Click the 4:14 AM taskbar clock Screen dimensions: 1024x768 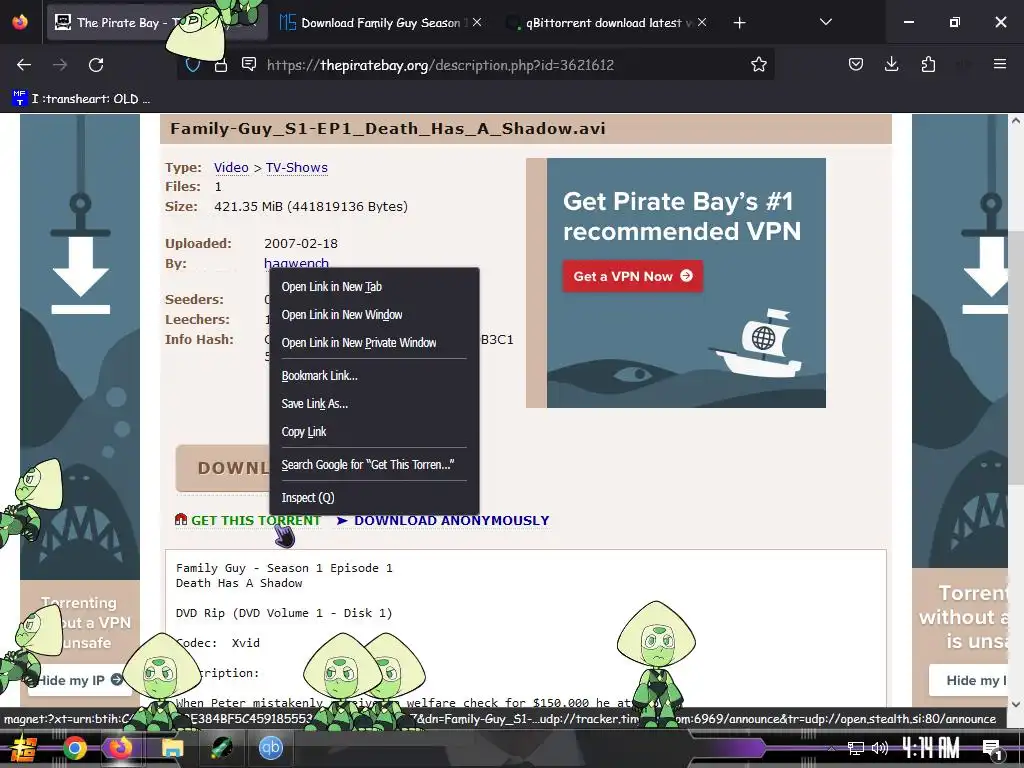point(933,748)
